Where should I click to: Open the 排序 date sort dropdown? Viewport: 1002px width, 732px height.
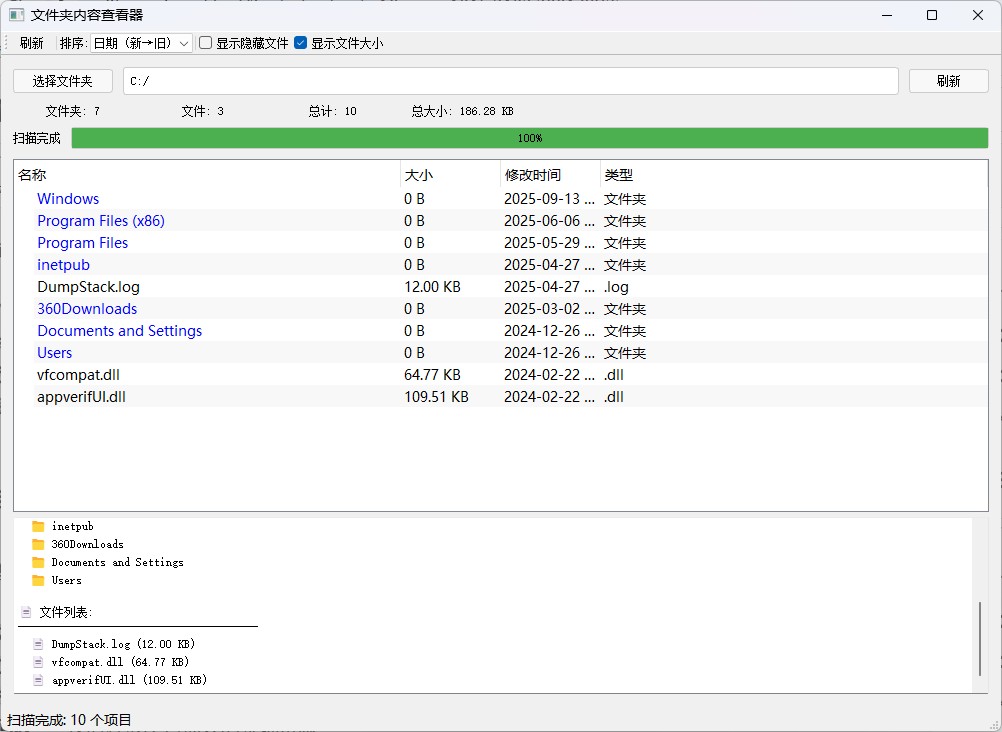(141, 43)
